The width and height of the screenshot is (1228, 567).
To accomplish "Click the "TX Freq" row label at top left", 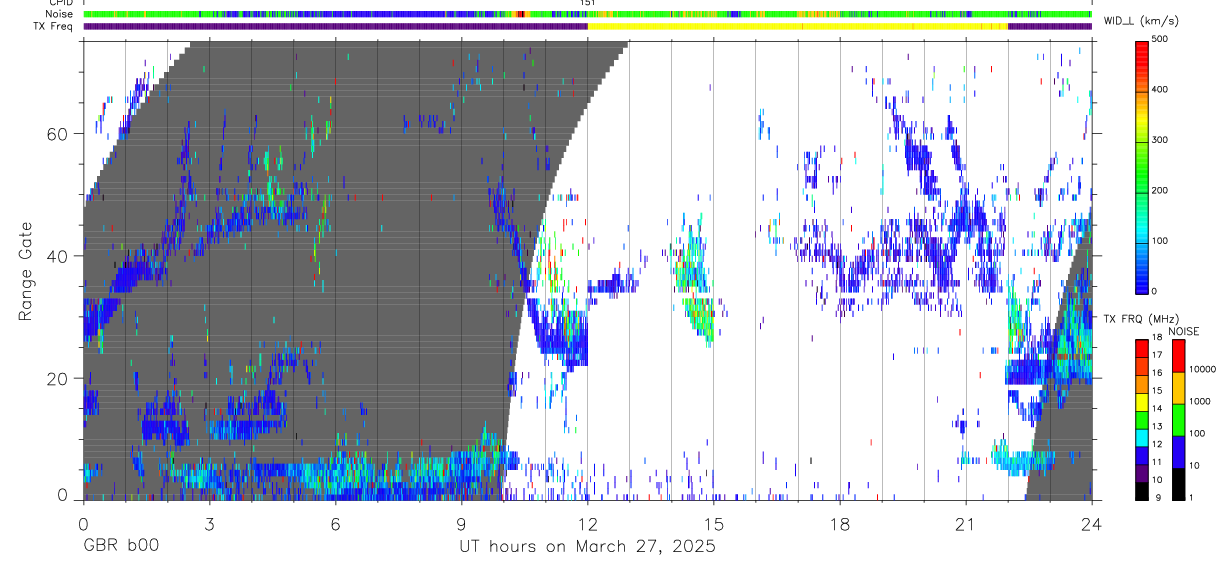I will click(54, 26).
